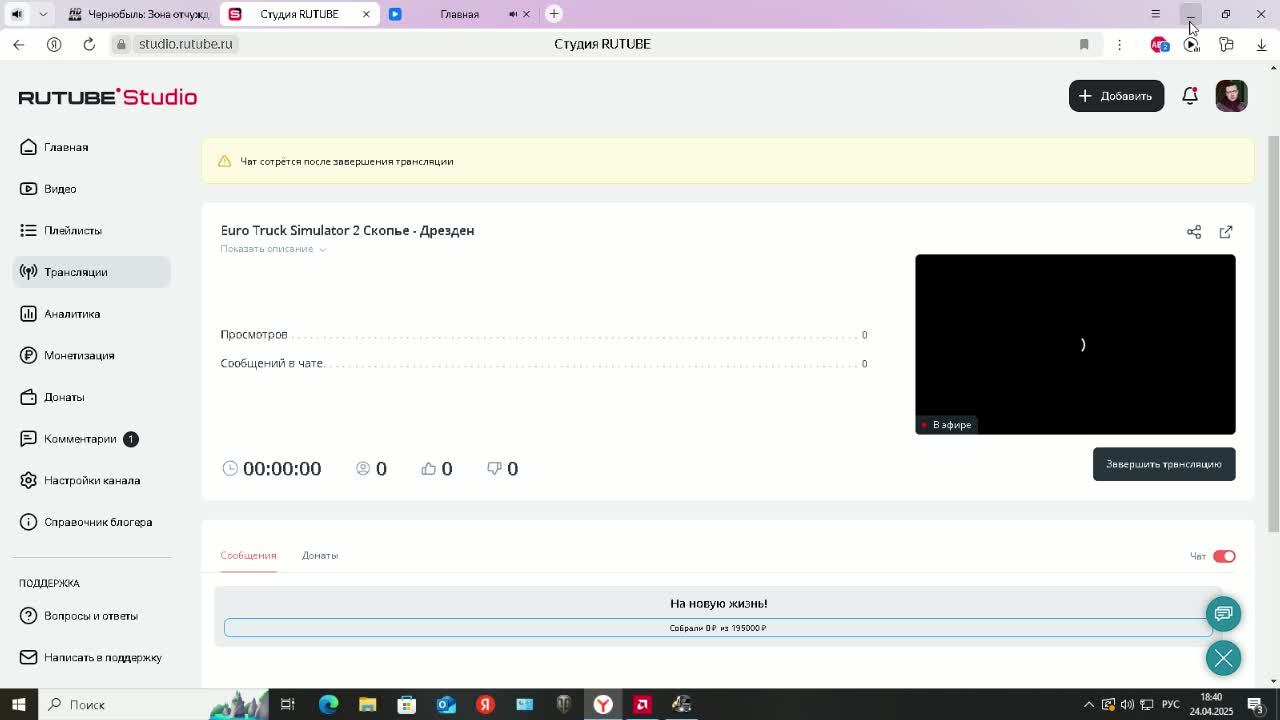
Task: Open Microsoft Edge from the taskbar
Action: click(x=328, y=704)
